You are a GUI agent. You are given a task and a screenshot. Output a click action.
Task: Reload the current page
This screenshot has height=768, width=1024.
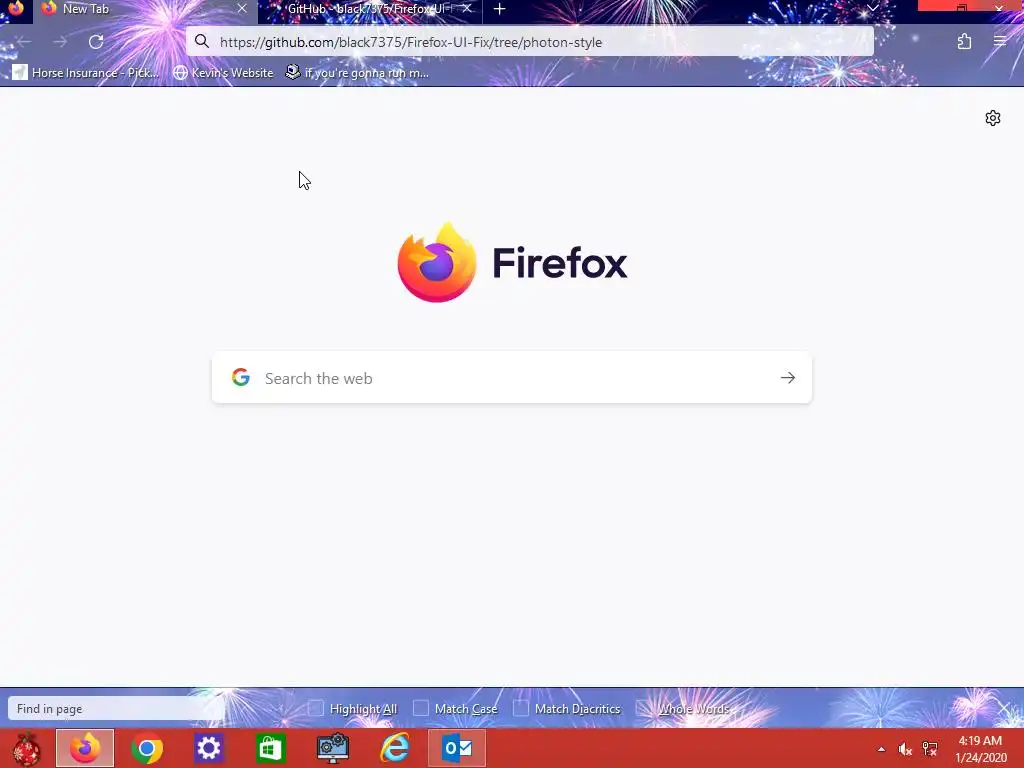[96, 42]
